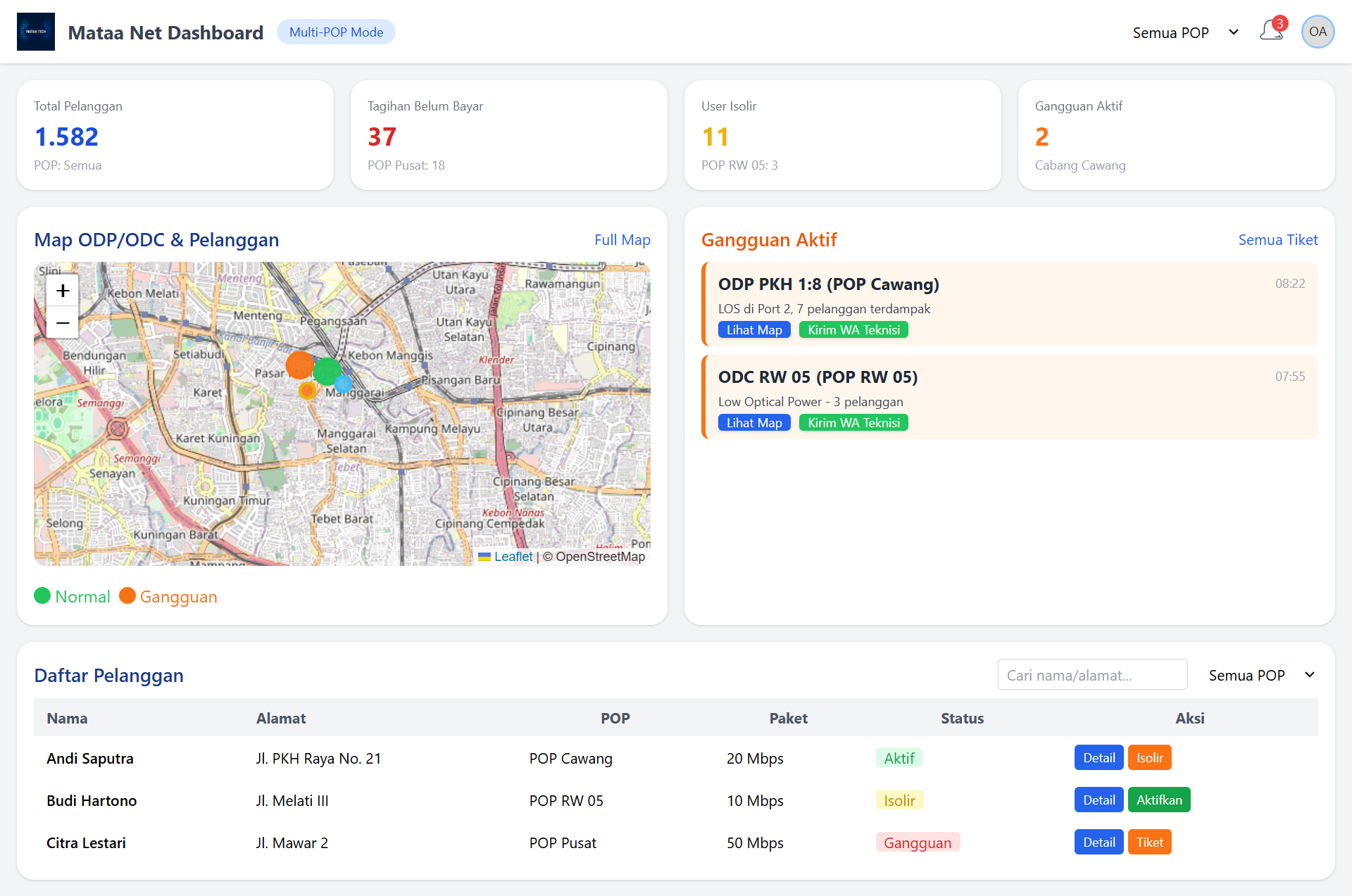Select the green Normal marker on the map

[x=327, y=372]
